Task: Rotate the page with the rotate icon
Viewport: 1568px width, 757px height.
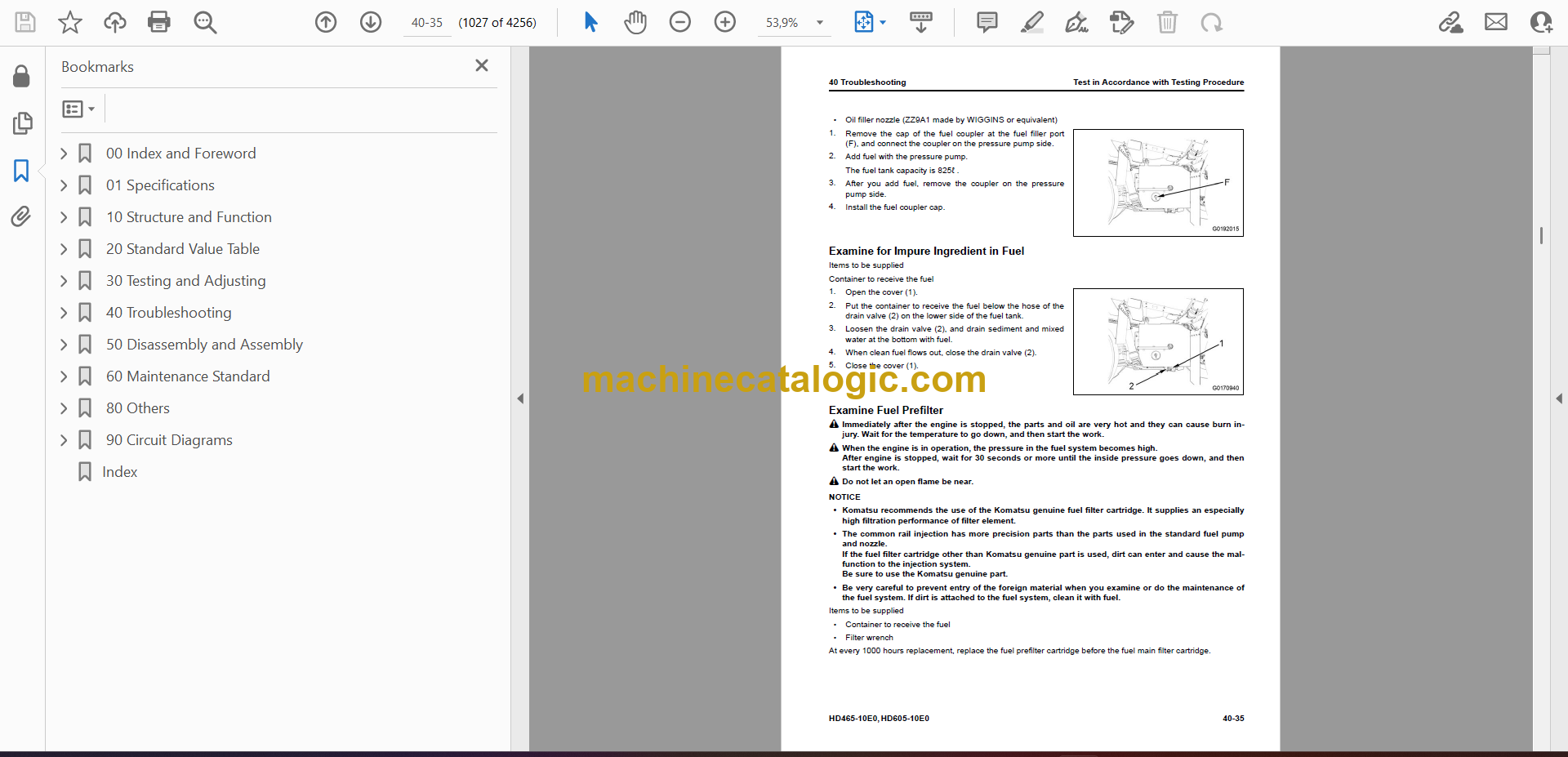Action: 1212,22
